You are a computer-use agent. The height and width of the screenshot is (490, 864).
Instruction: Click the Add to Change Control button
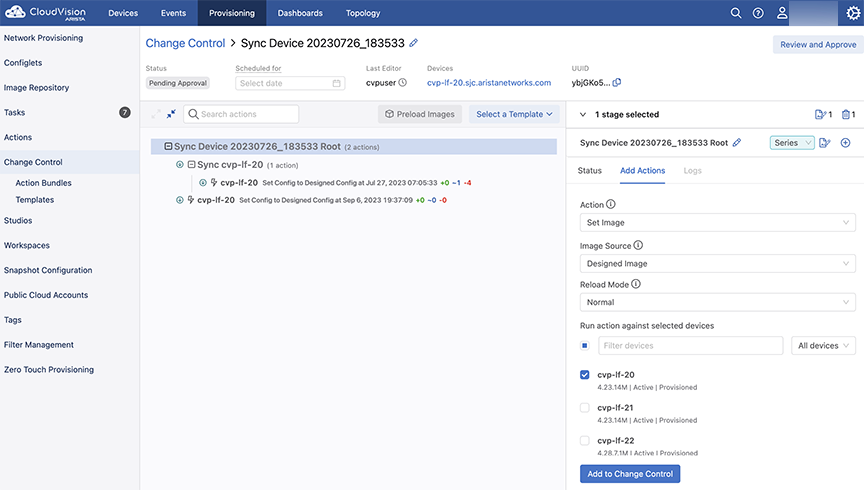[630, 473]
